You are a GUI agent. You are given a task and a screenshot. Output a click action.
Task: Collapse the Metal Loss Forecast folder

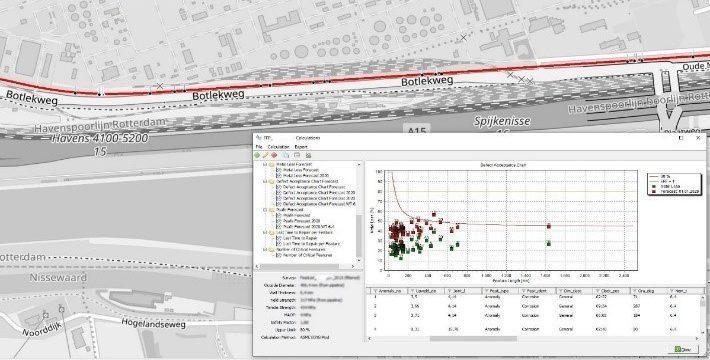click(x=265, y=164)
